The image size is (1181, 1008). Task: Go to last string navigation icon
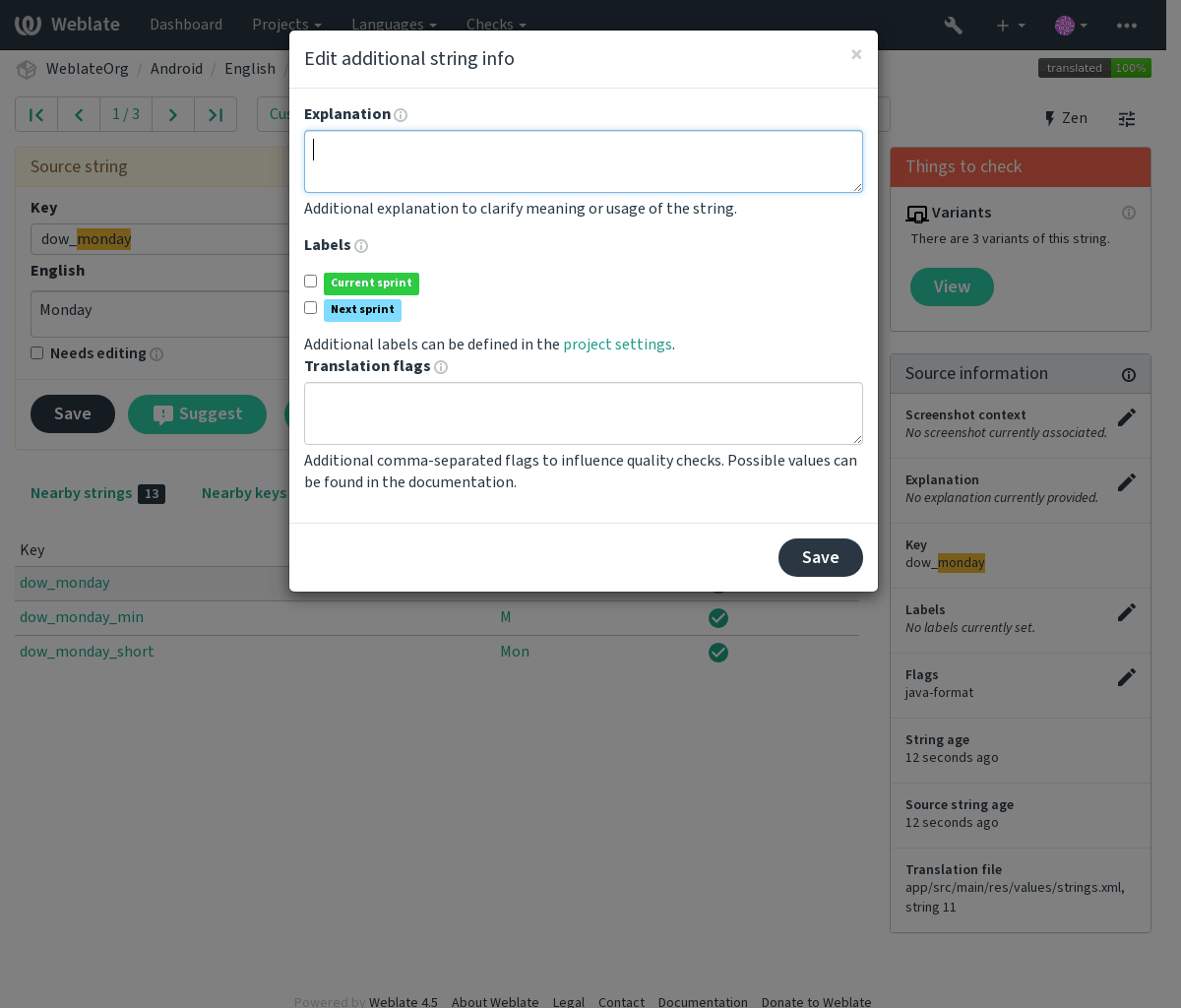[216, 115]
